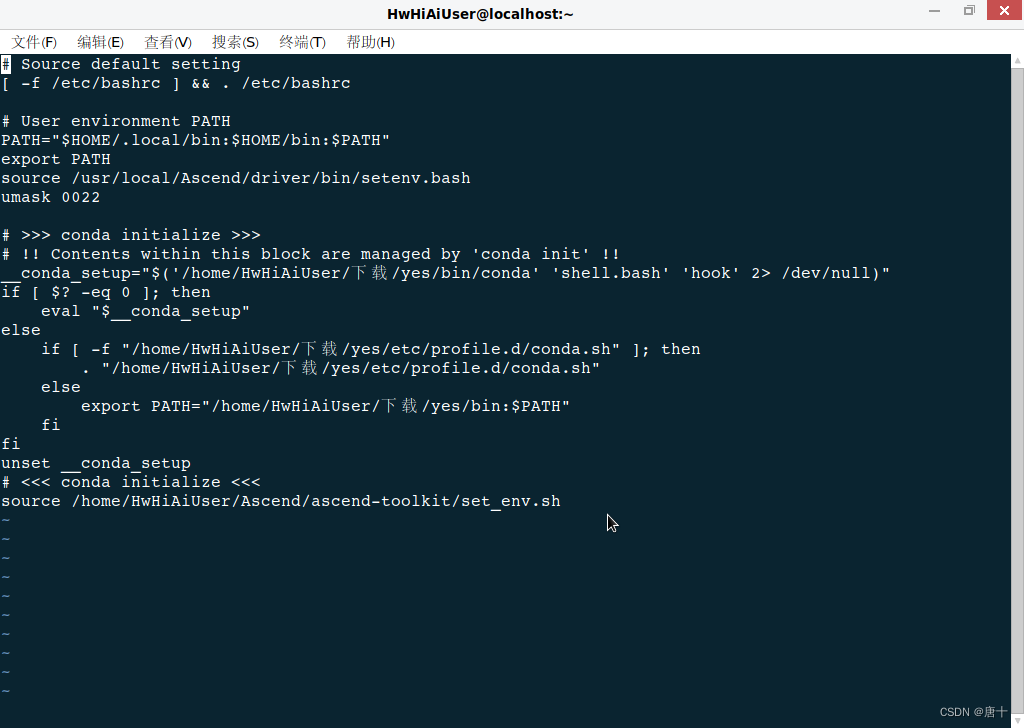The width and height of the screenshot is (1024, 728).
Task: Open the 文件(F) menu
Action: [x=34, y=42]
